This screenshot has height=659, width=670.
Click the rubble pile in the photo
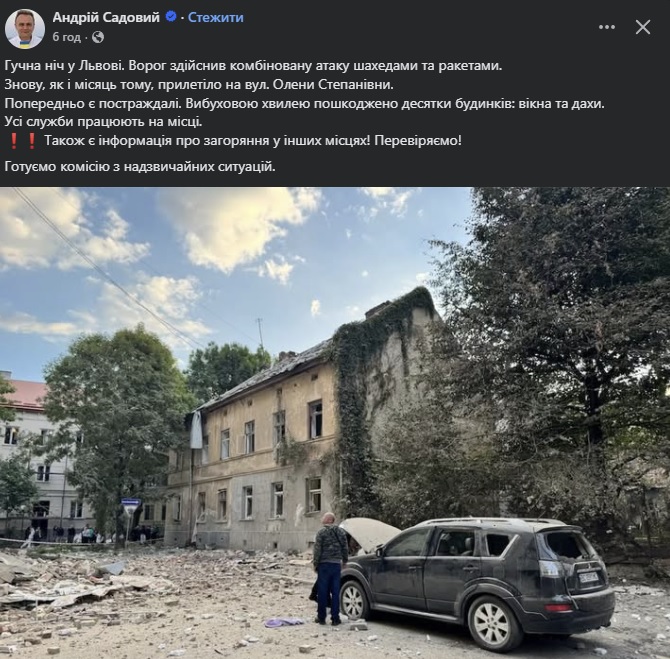(85, 583)
